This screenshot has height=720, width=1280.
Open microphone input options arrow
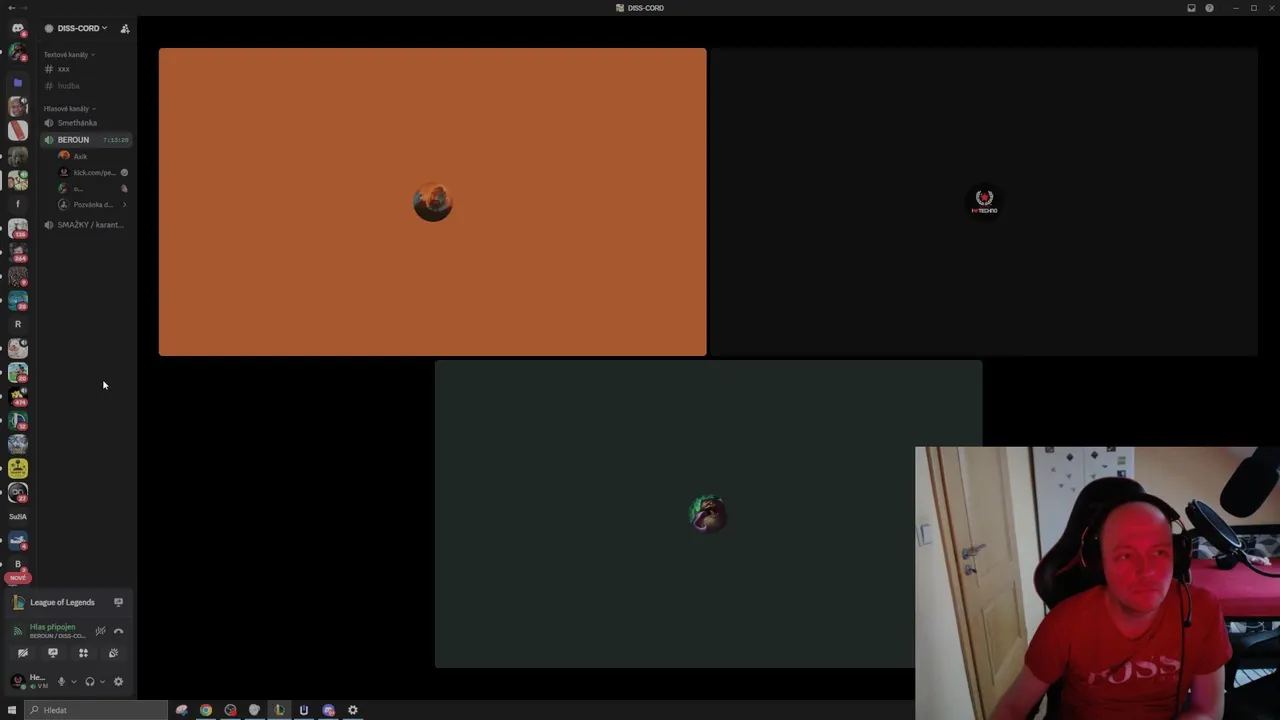click(x=74, y=682)
